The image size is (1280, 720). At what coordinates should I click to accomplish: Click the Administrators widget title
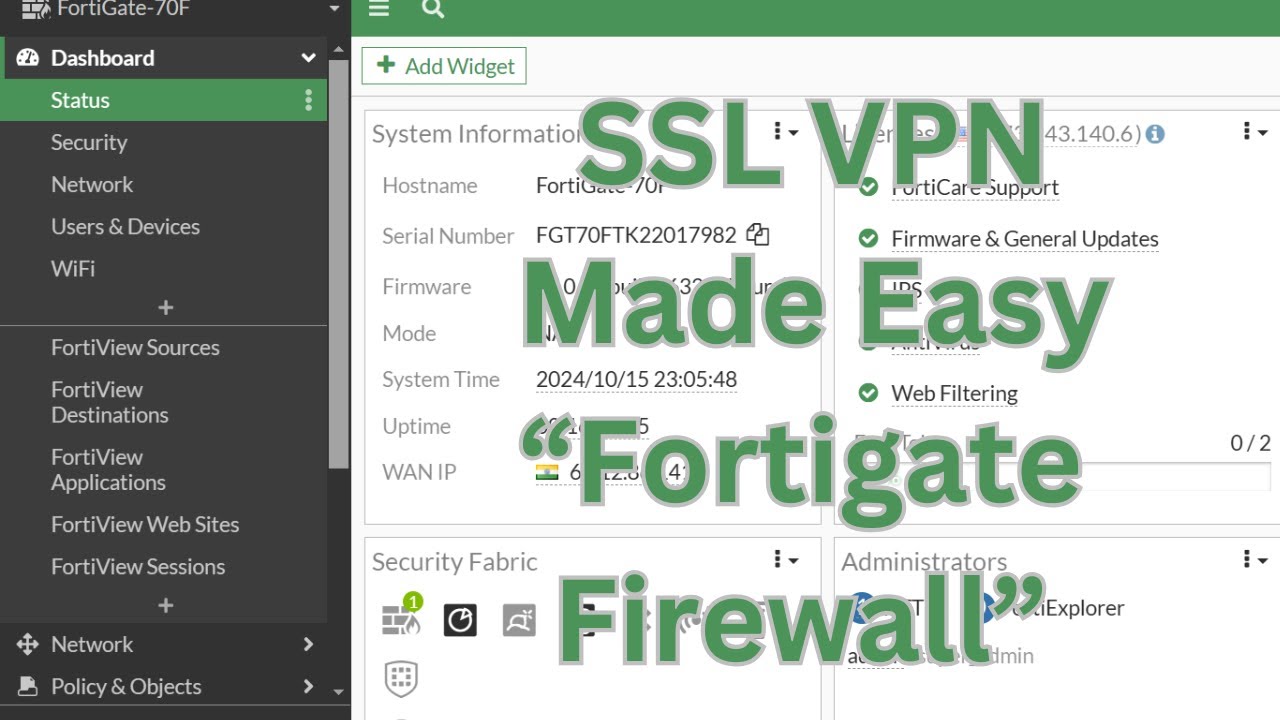[x=924, y=561]
